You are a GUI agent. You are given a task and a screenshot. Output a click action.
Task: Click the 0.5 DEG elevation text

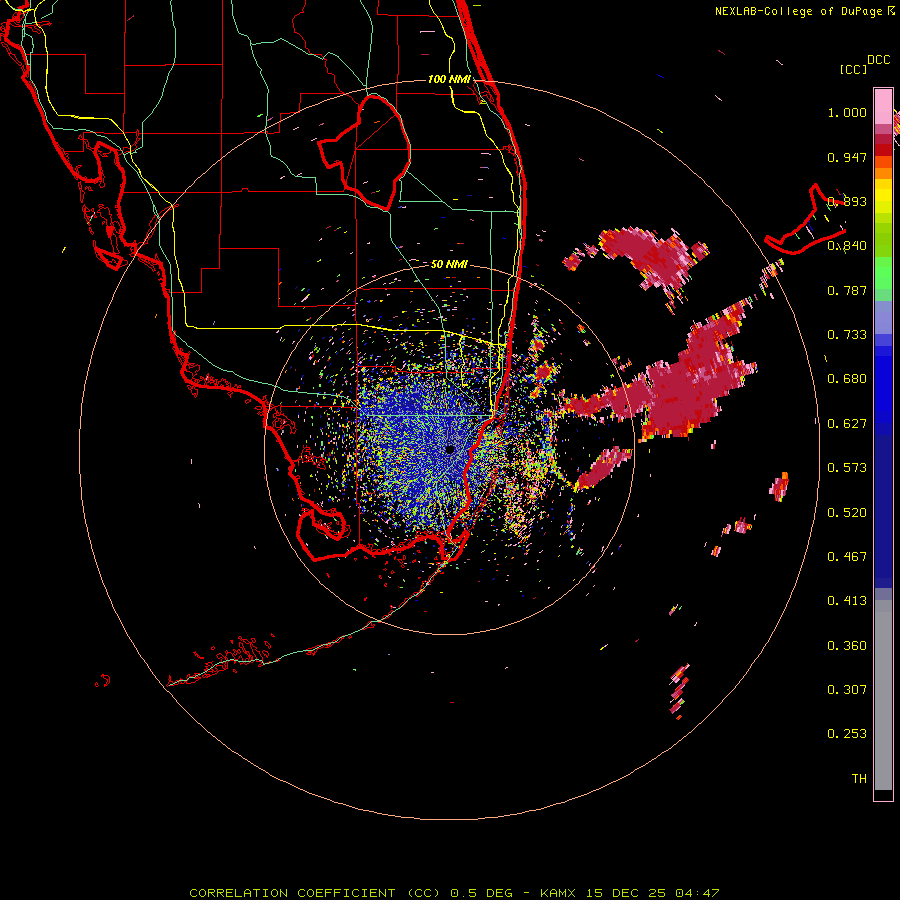pyautogui.click(x=481, y=893)
